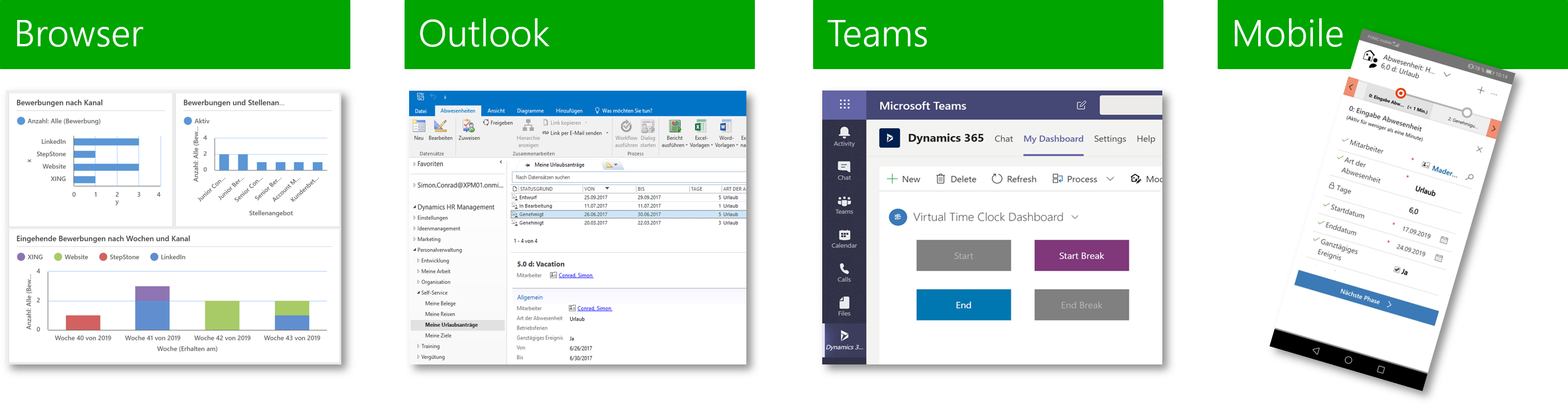Open the Process dropdown chevron in Teams
1568x405 pixels.
(1110, 179)
